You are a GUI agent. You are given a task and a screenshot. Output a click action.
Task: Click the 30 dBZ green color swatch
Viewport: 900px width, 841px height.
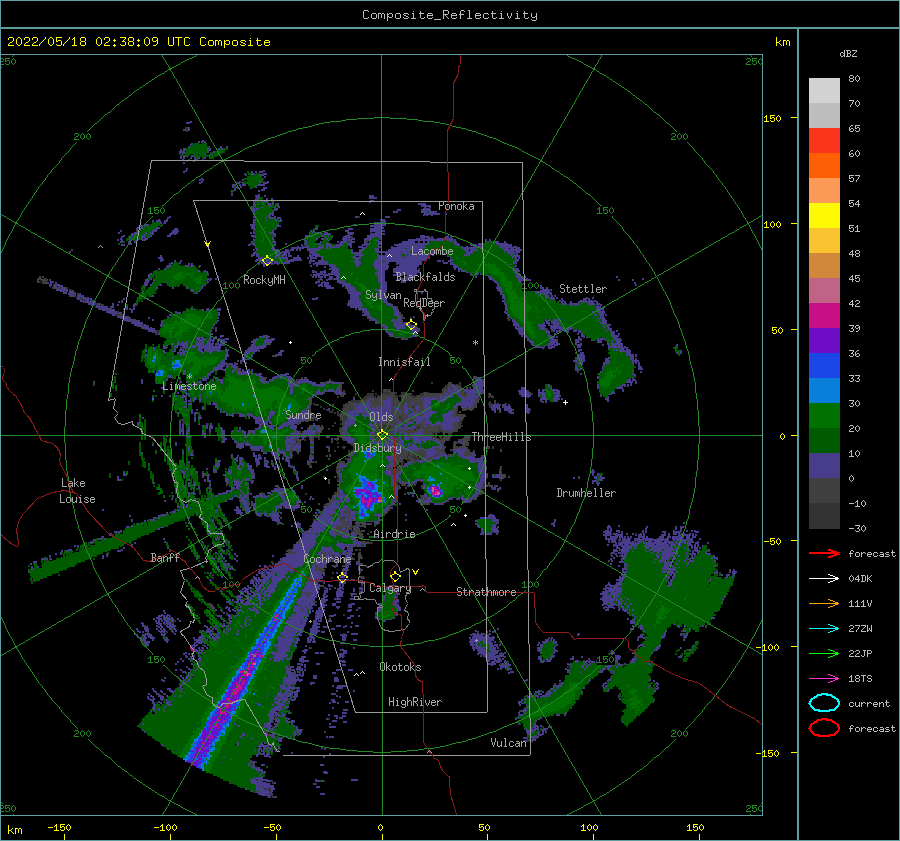(x=824, y=416)
